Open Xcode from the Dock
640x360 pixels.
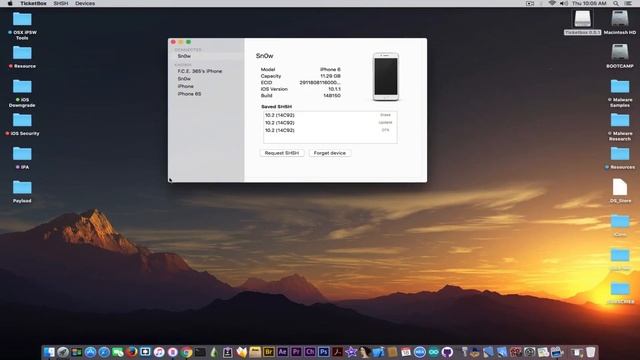coord(378,352)
